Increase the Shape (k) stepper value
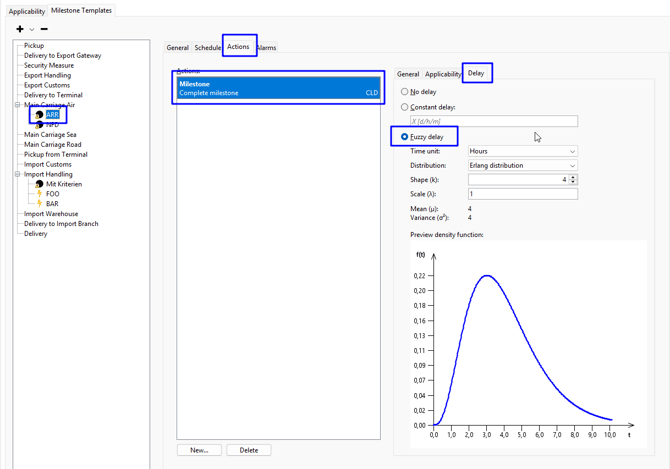670x469 pixels. pyautogui.click(x=573, y=177)
